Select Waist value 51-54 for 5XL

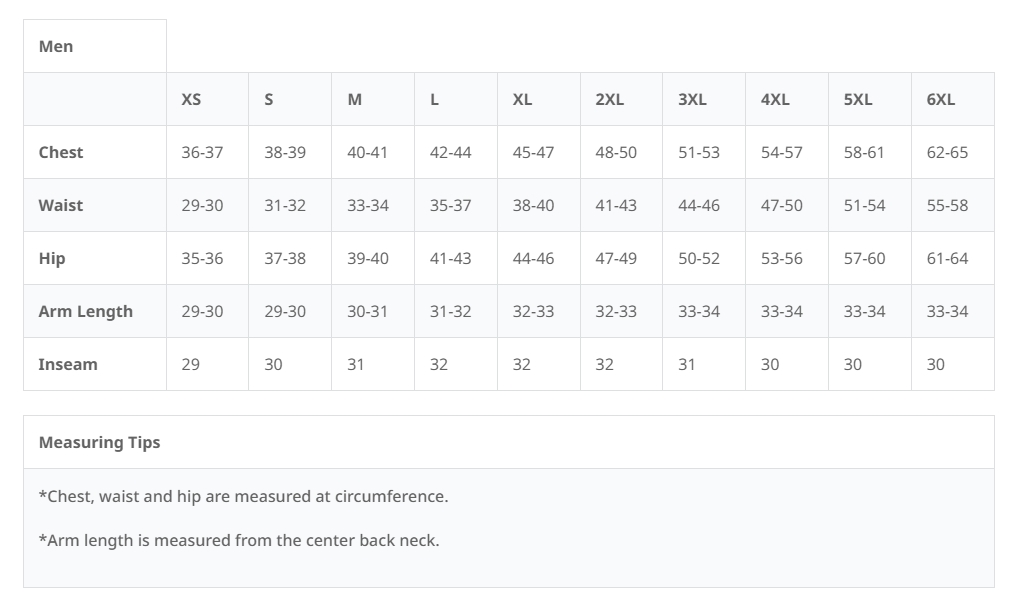tap(864, 205)
